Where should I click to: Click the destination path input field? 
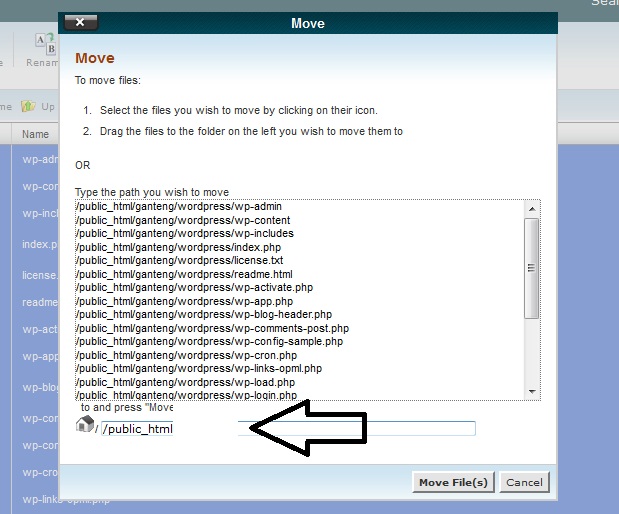point(288,429)
